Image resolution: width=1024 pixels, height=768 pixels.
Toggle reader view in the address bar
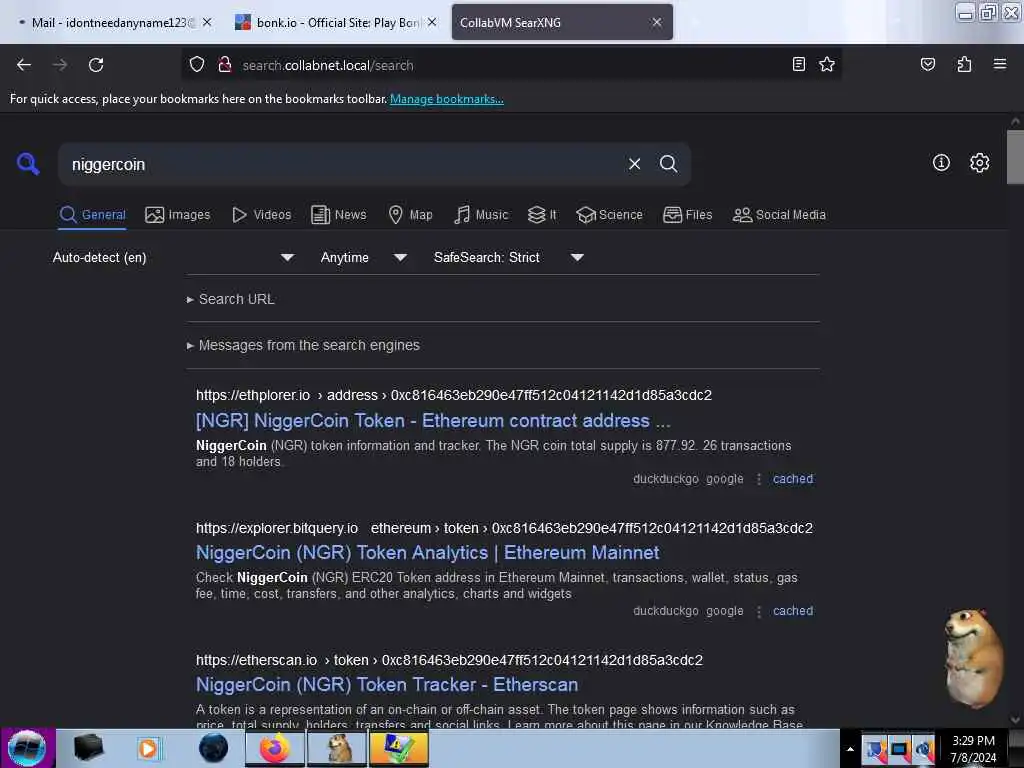798,64
